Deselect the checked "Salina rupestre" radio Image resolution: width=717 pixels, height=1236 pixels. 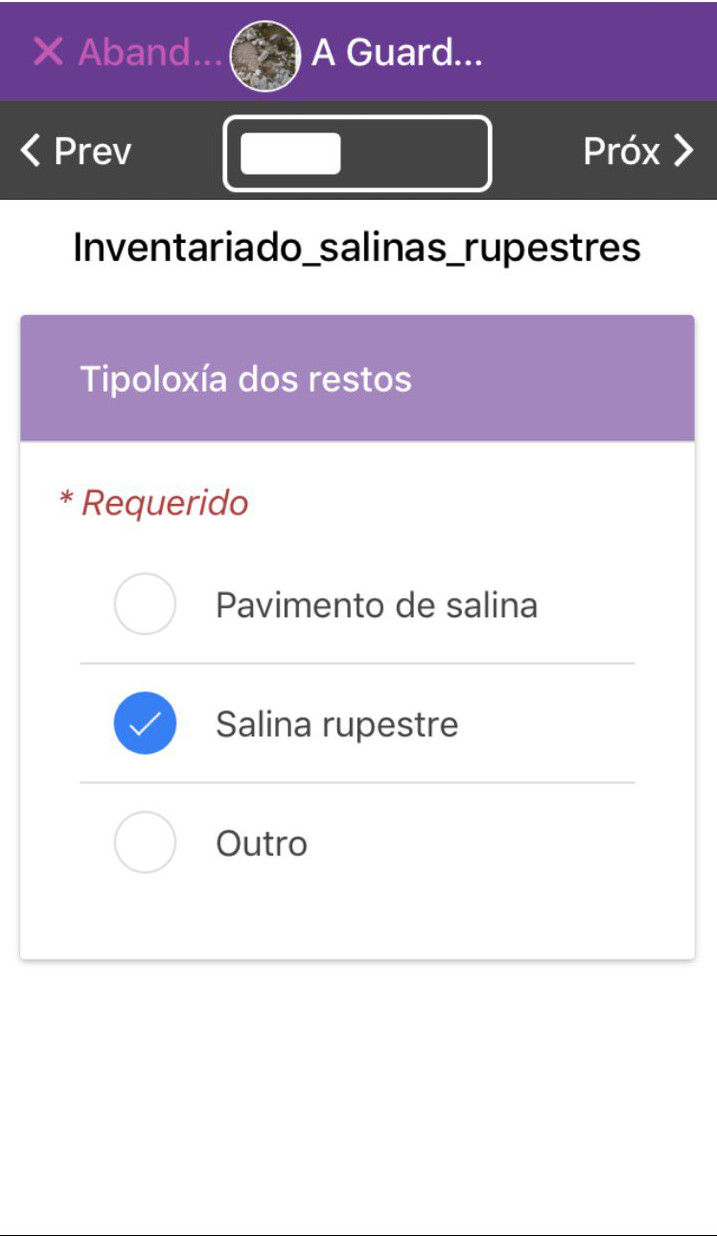click(x=145, y=723)
